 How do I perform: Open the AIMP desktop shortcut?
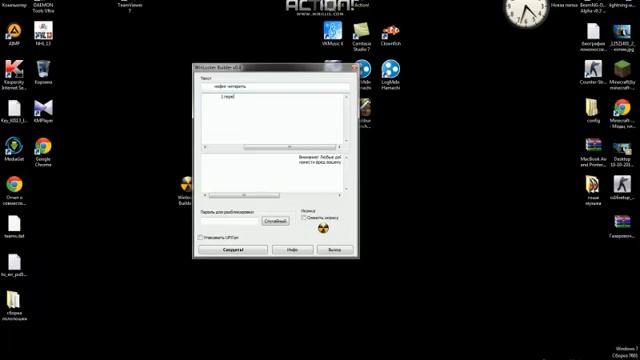click(14, 32)
